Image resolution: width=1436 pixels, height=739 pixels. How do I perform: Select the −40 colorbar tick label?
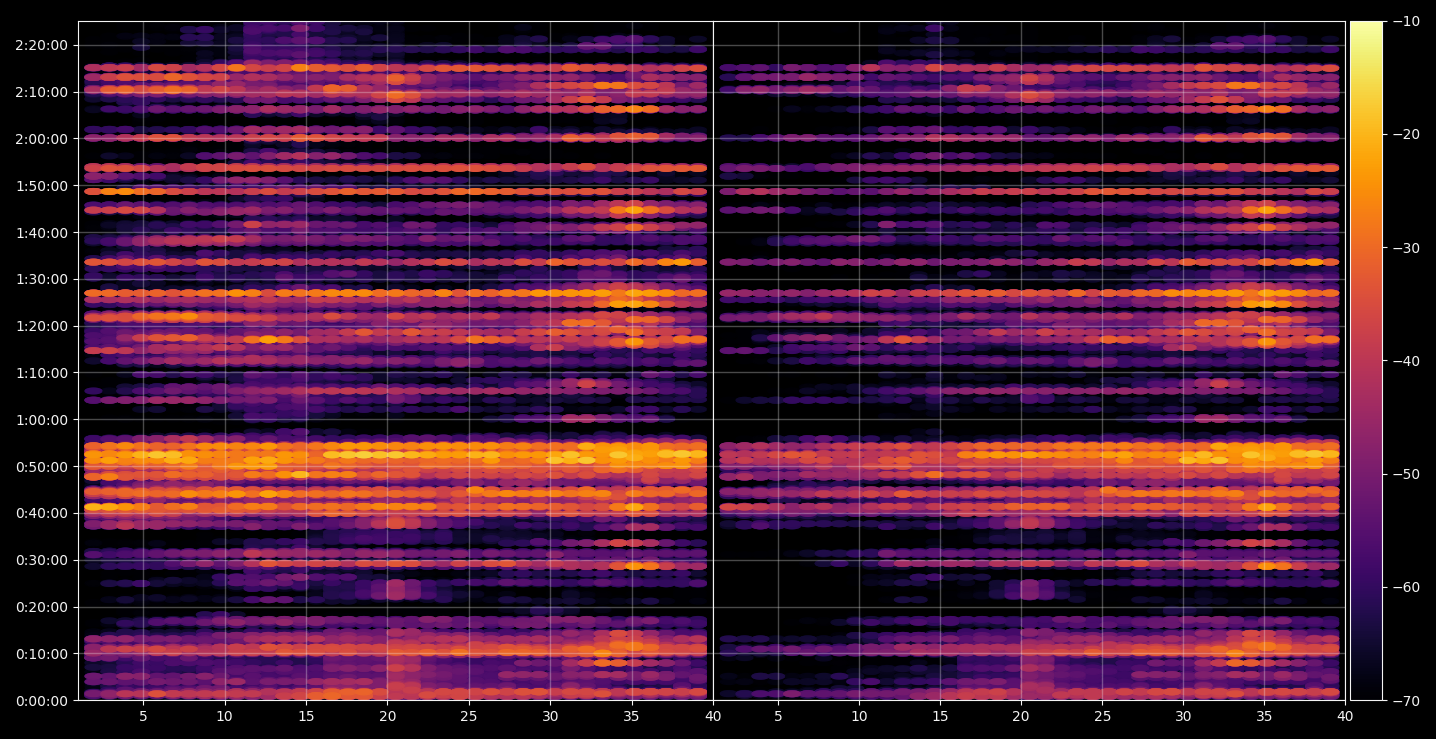(x=1406, y=361)
